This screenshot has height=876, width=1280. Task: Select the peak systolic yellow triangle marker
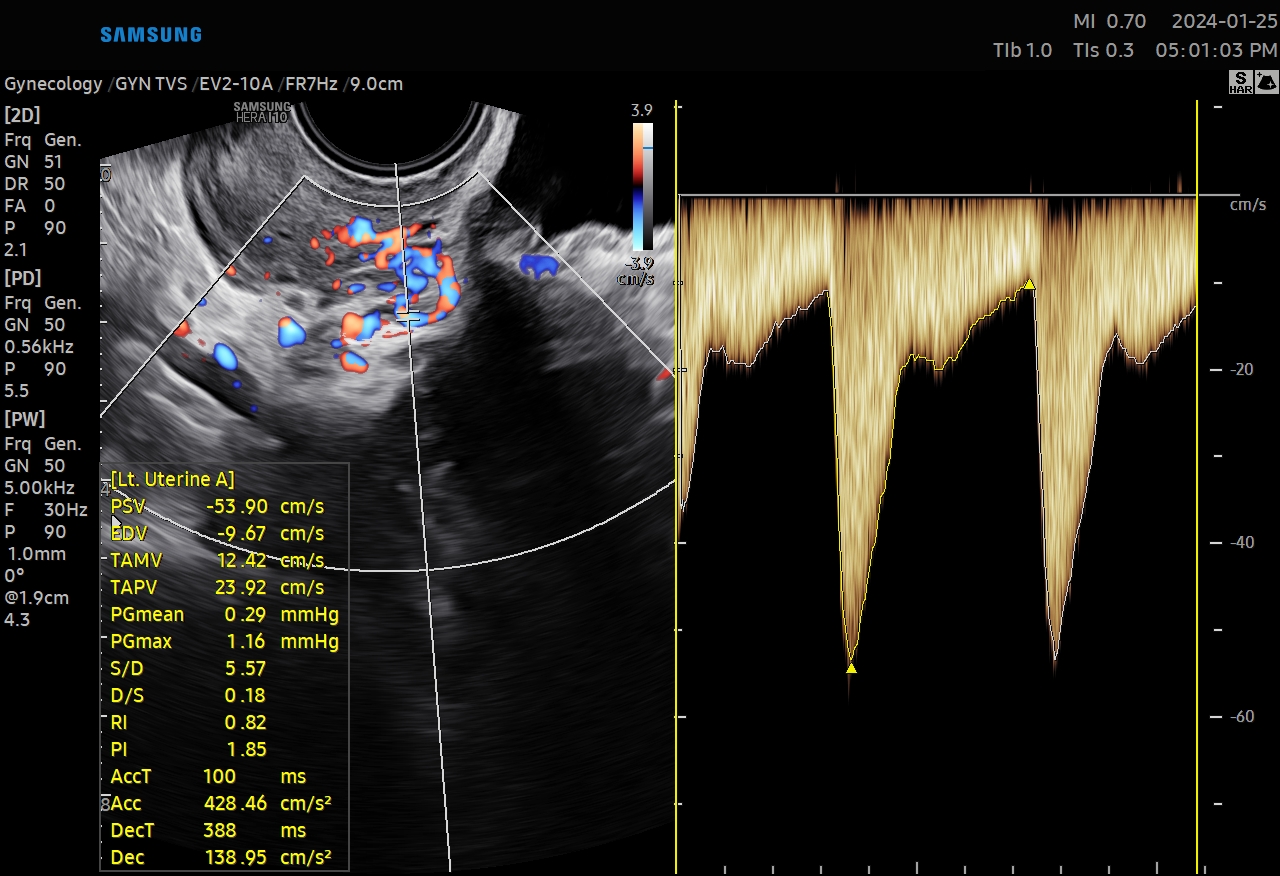pos(851,667)
